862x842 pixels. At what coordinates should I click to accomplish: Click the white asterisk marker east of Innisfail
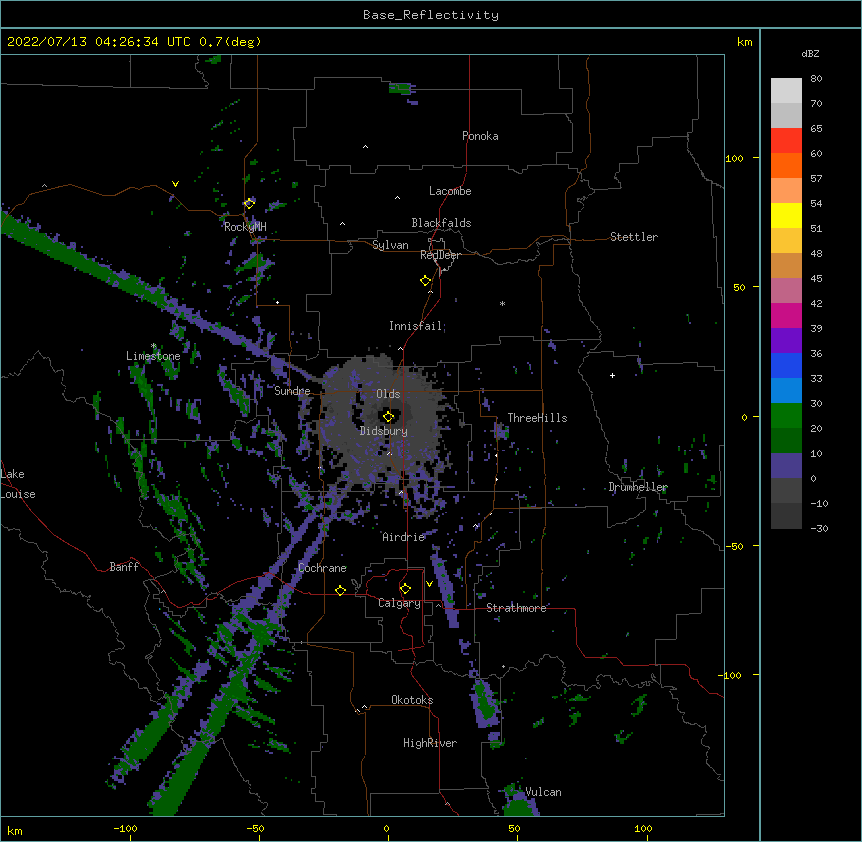pyautogui.click(x=502, y=303)
